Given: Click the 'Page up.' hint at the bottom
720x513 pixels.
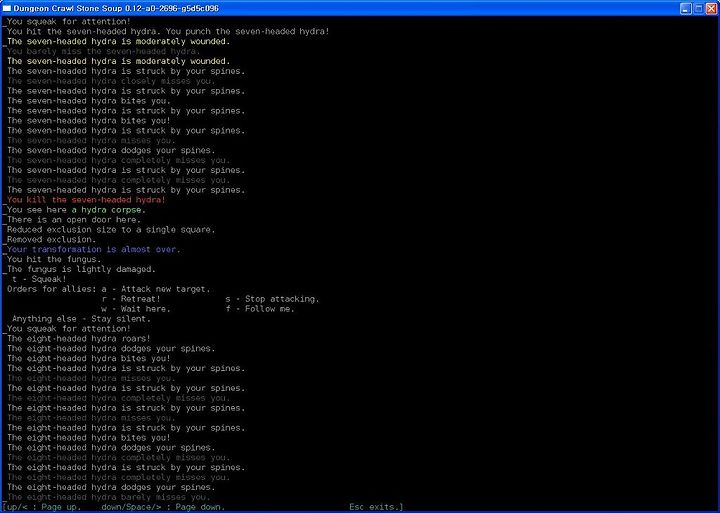Looking at the screenshot, I should [x=61, y=507].
